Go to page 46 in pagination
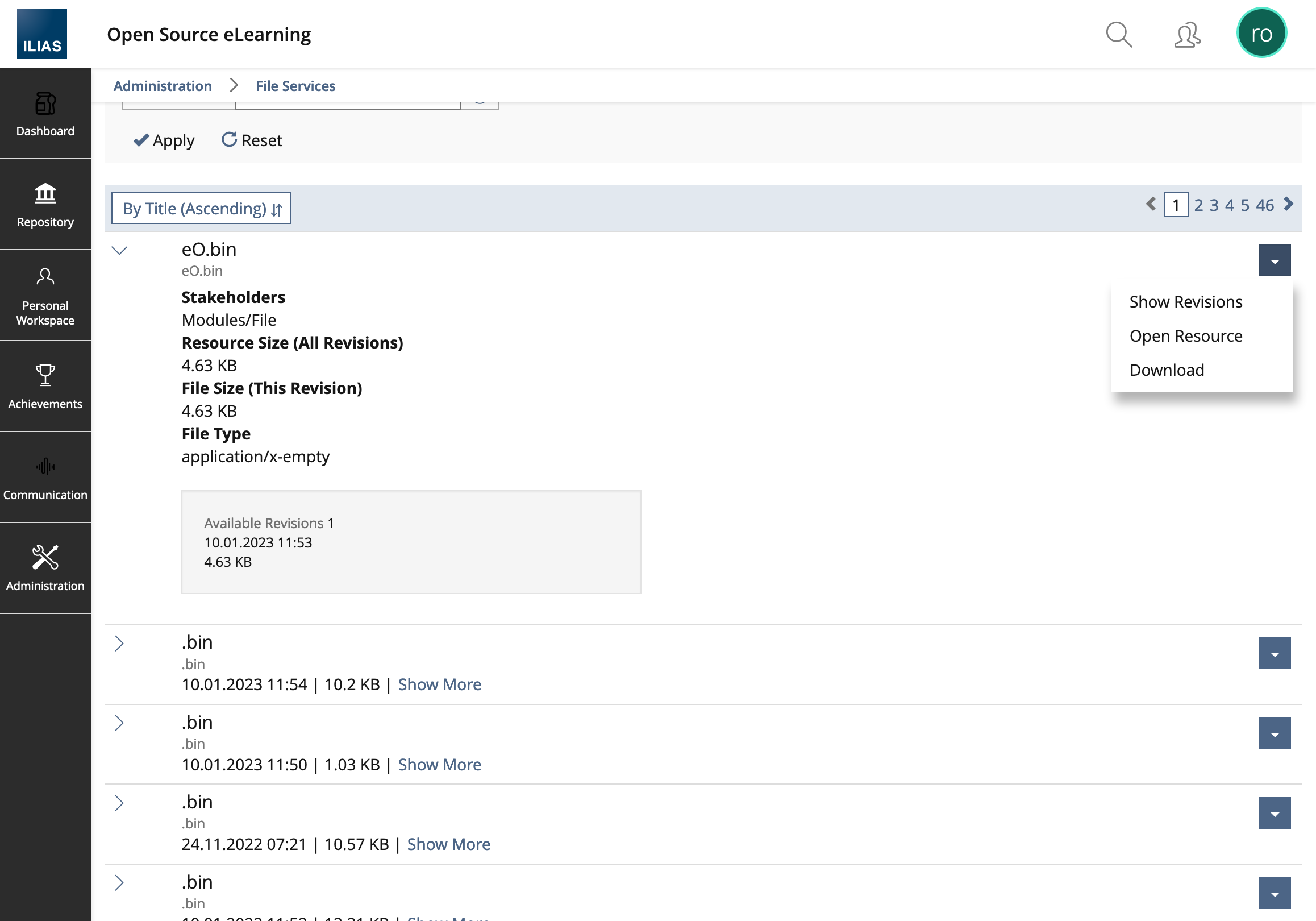 [1264, 205]
